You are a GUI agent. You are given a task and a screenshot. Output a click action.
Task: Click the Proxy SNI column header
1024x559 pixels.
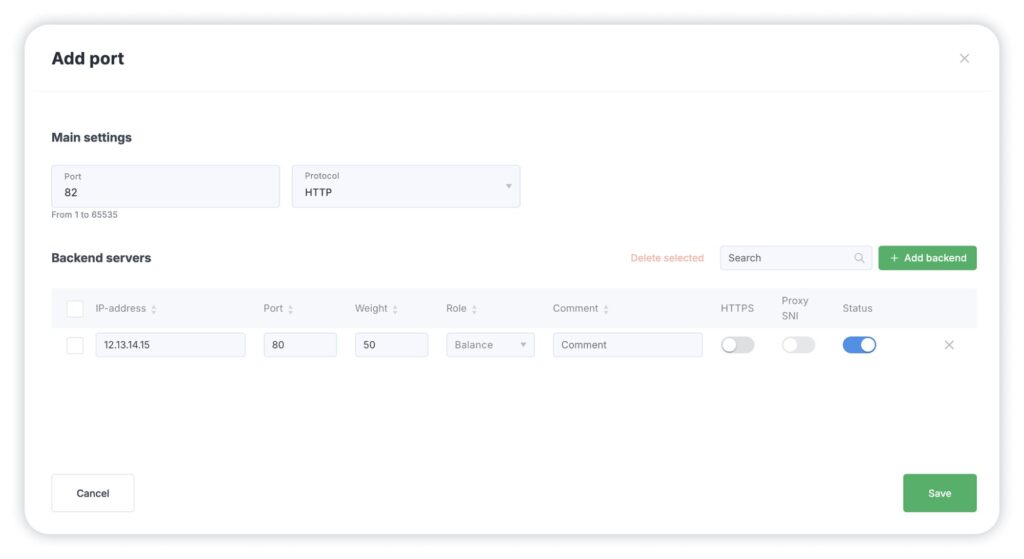[x=795, y=308]
